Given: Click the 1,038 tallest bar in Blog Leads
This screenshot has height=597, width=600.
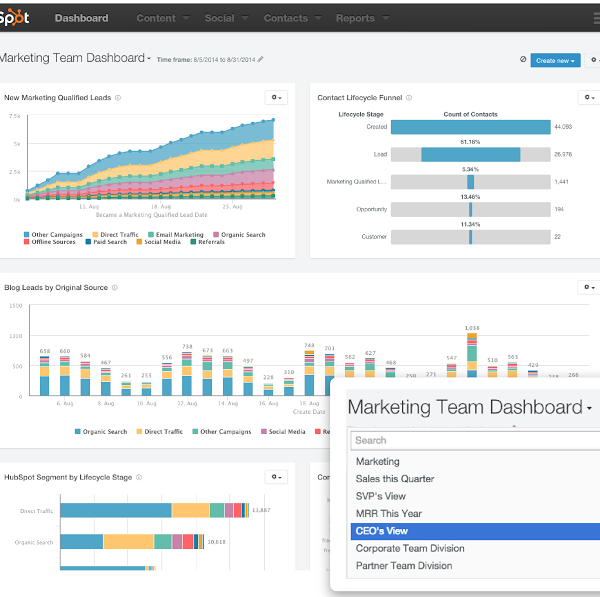Looking at the screenshot, I should pos(472,355).
